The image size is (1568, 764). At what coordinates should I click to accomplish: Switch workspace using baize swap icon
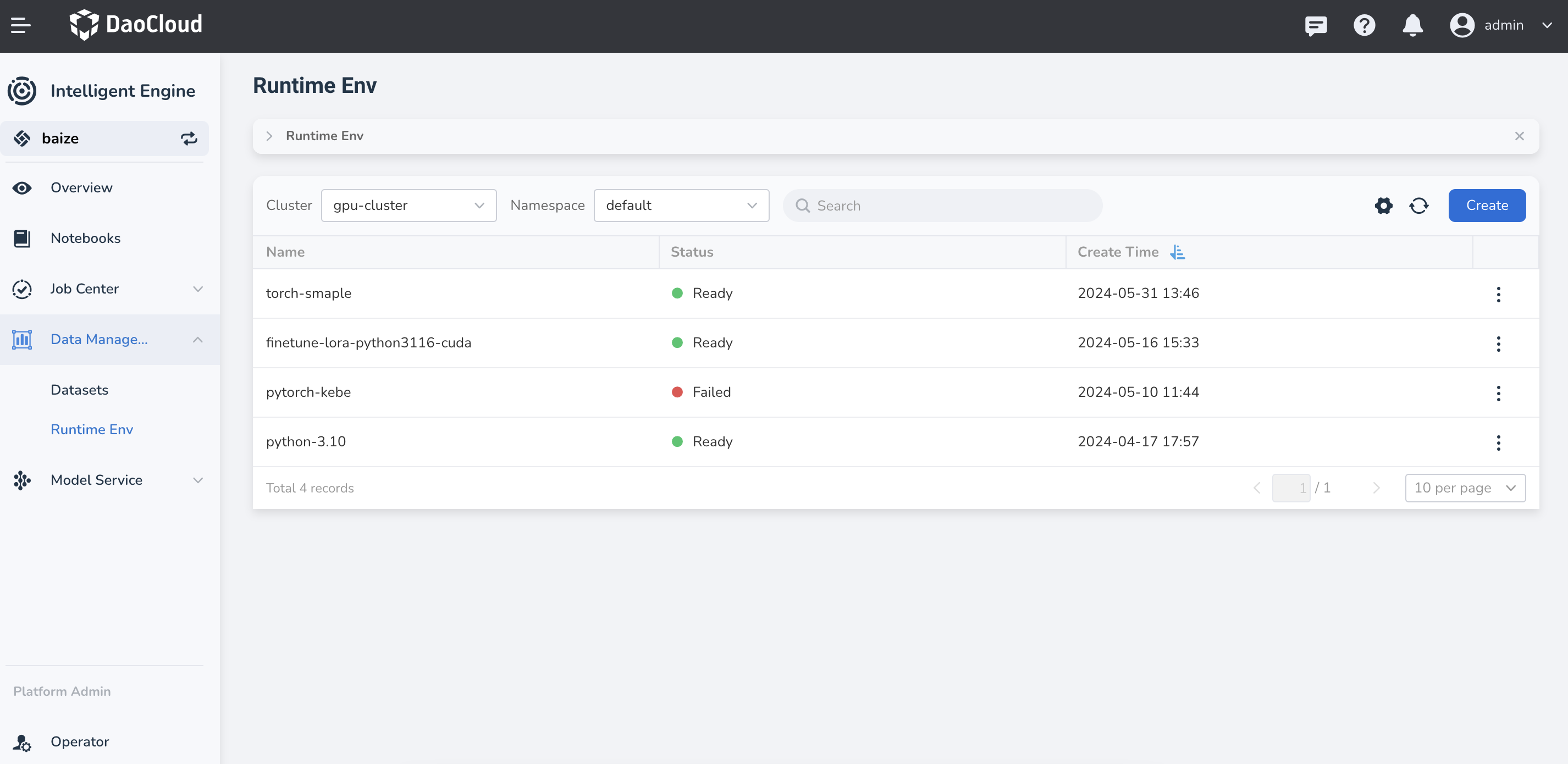[x=189, y=138]
